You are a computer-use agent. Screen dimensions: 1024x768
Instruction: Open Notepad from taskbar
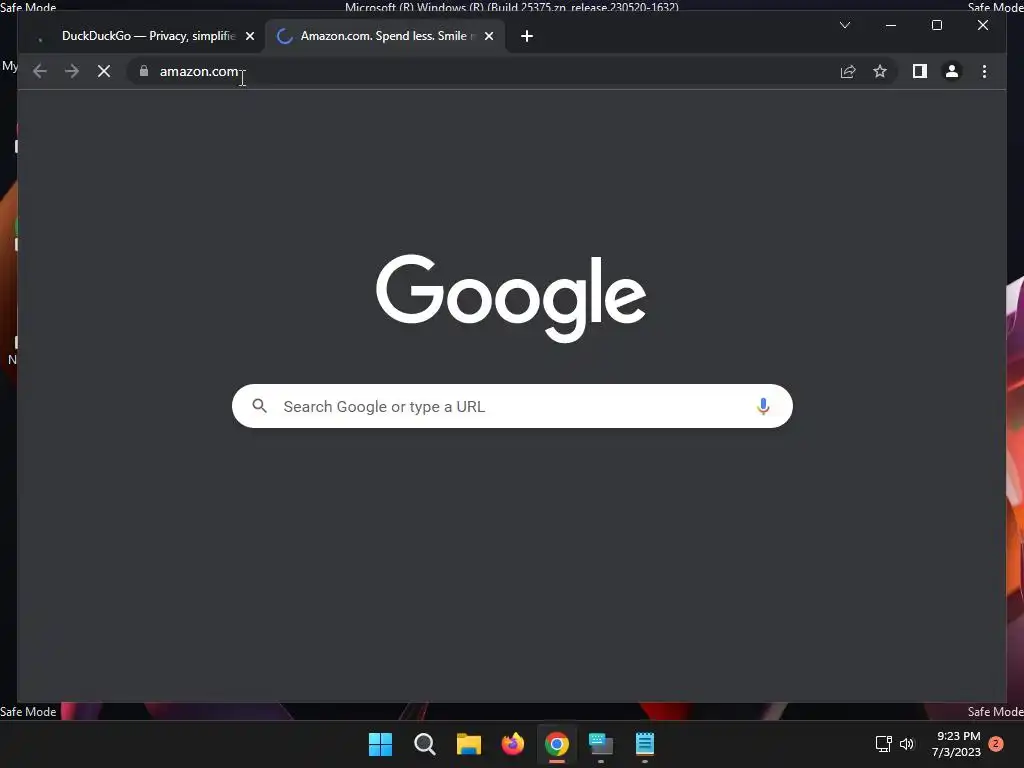(x=645, y=744)
